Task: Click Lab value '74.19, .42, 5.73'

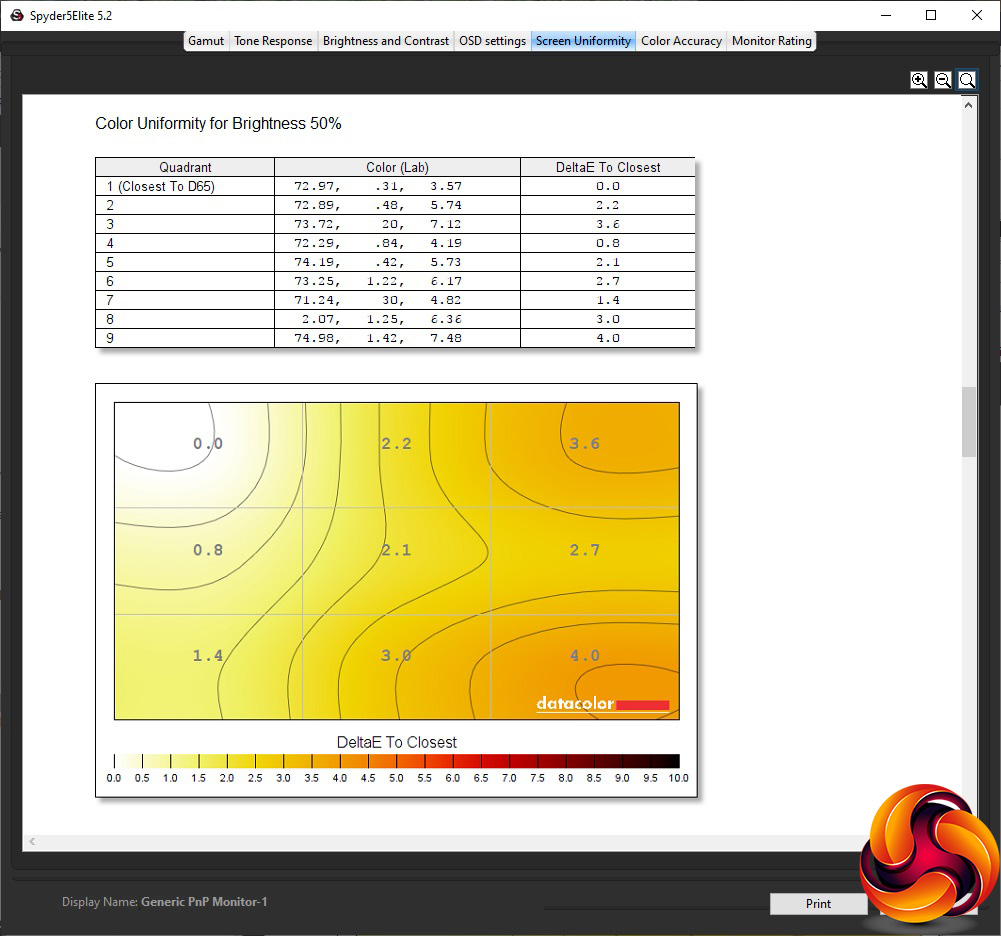Action: pos(378,262)
